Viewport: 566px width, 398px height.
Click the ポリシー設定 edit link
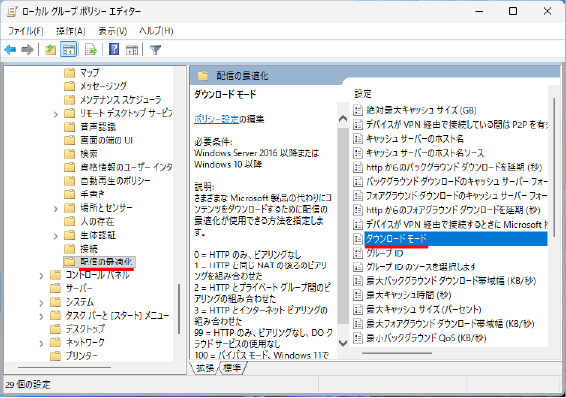(217, 119)
